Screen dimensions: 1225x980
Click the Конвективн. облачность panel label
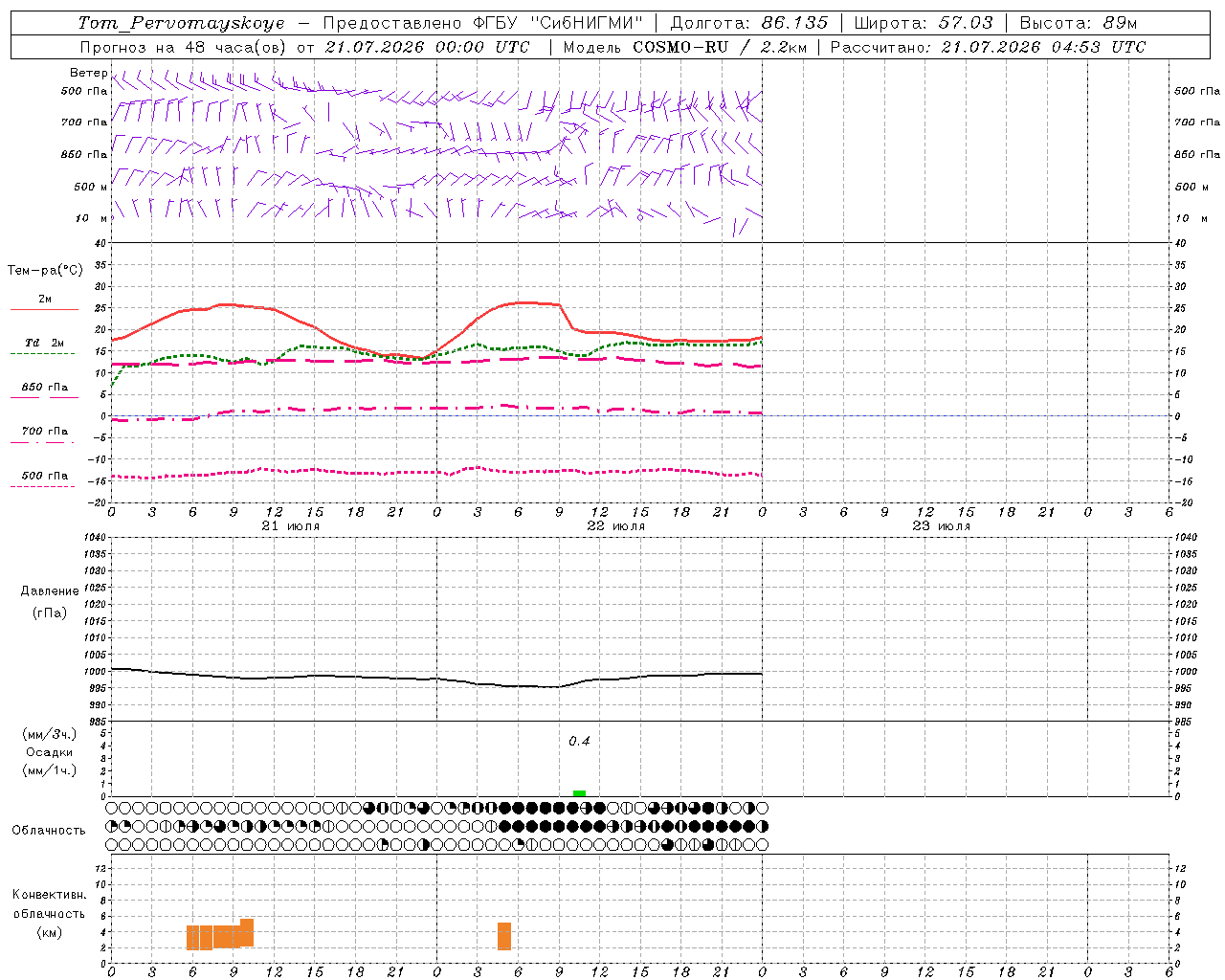tap(49, 913)
